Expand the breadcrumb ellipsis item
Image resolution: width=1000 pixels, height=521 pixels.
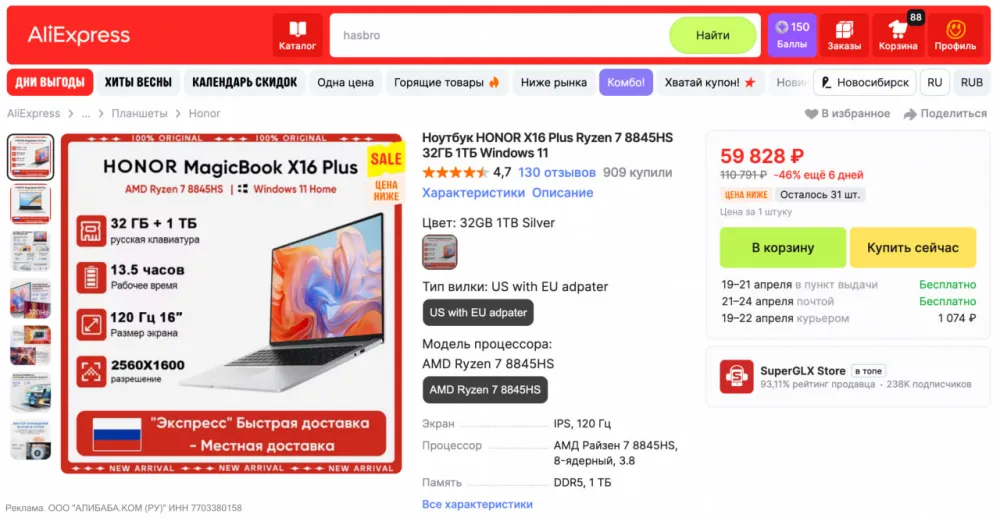pos(85,114)
